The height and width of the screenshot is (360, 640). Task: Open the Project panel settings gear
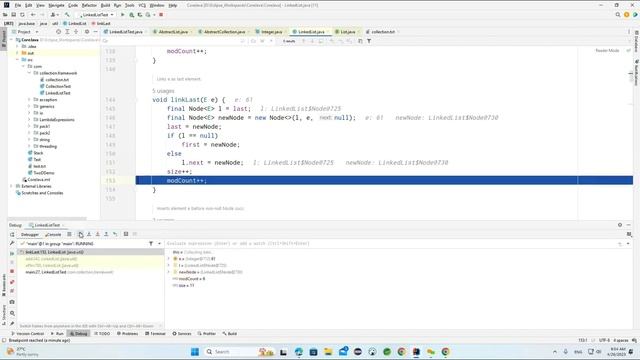[87, 31]
